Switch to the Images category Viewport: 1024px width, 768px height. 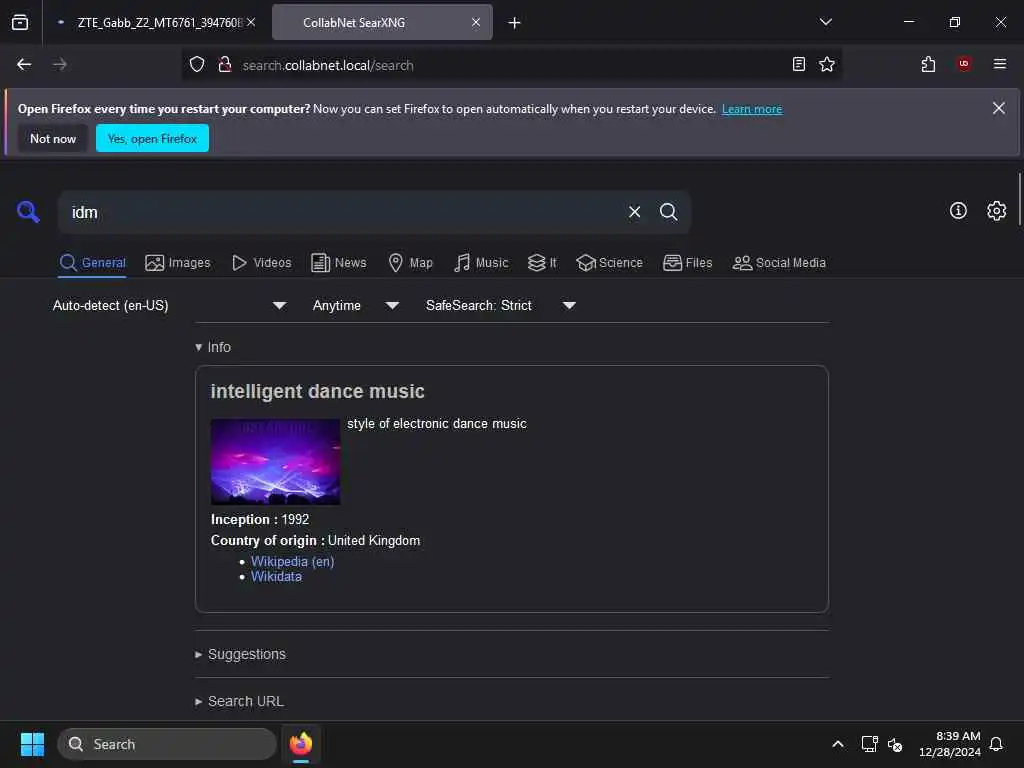[178, 263]
